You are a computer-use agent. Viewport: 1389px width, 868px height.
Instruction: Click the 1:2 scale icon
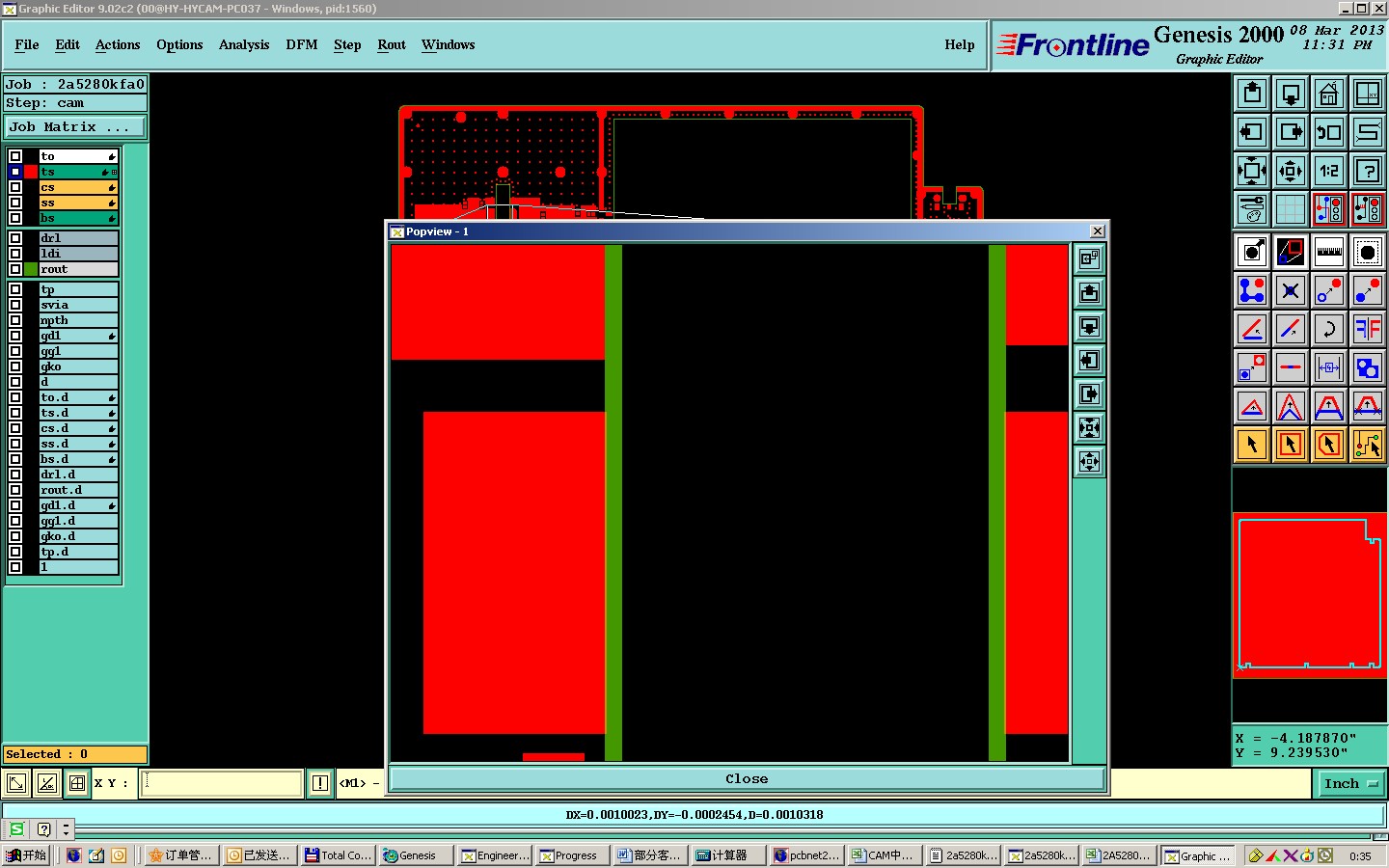[1329, 171]
